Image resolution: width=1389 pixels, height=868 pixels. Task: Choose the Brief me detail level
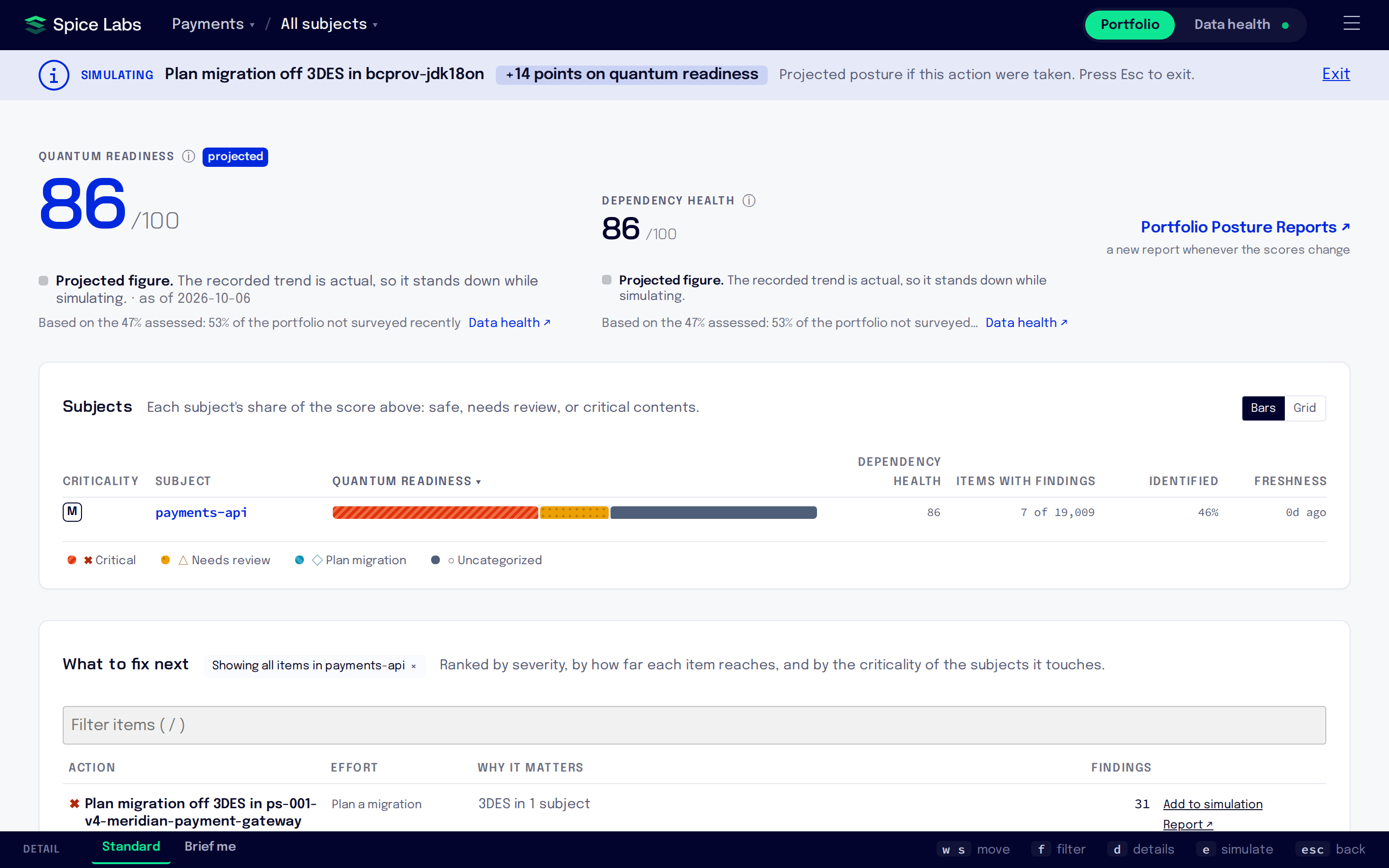210,846
